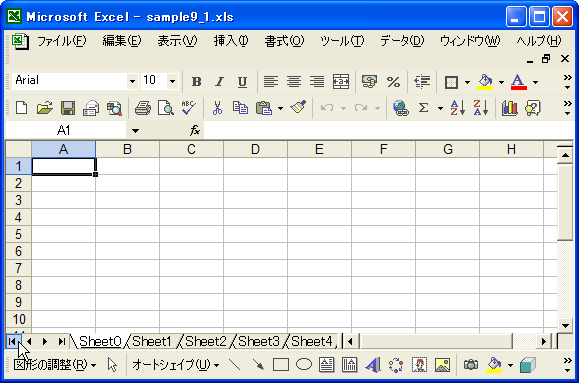Image resolution: width=579 pixels, height=383 pixels.
Task: Toggle Align Left
Action: (x=271, y=82)
